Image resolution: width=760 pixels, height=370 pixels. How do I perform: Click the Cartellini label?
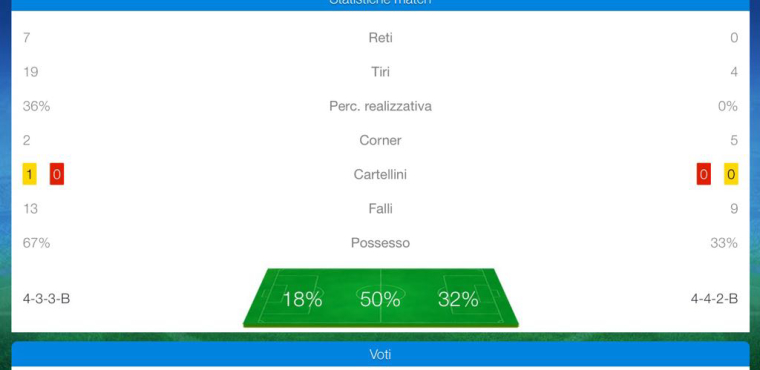pyautogui.click(x=380, y=175)
